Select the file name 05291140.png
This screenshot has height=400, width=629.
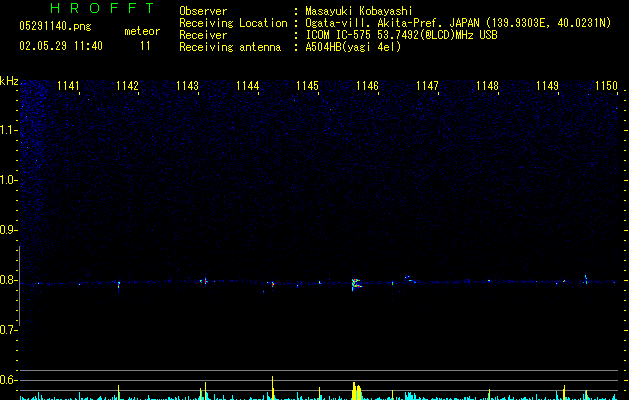point(55,26)
